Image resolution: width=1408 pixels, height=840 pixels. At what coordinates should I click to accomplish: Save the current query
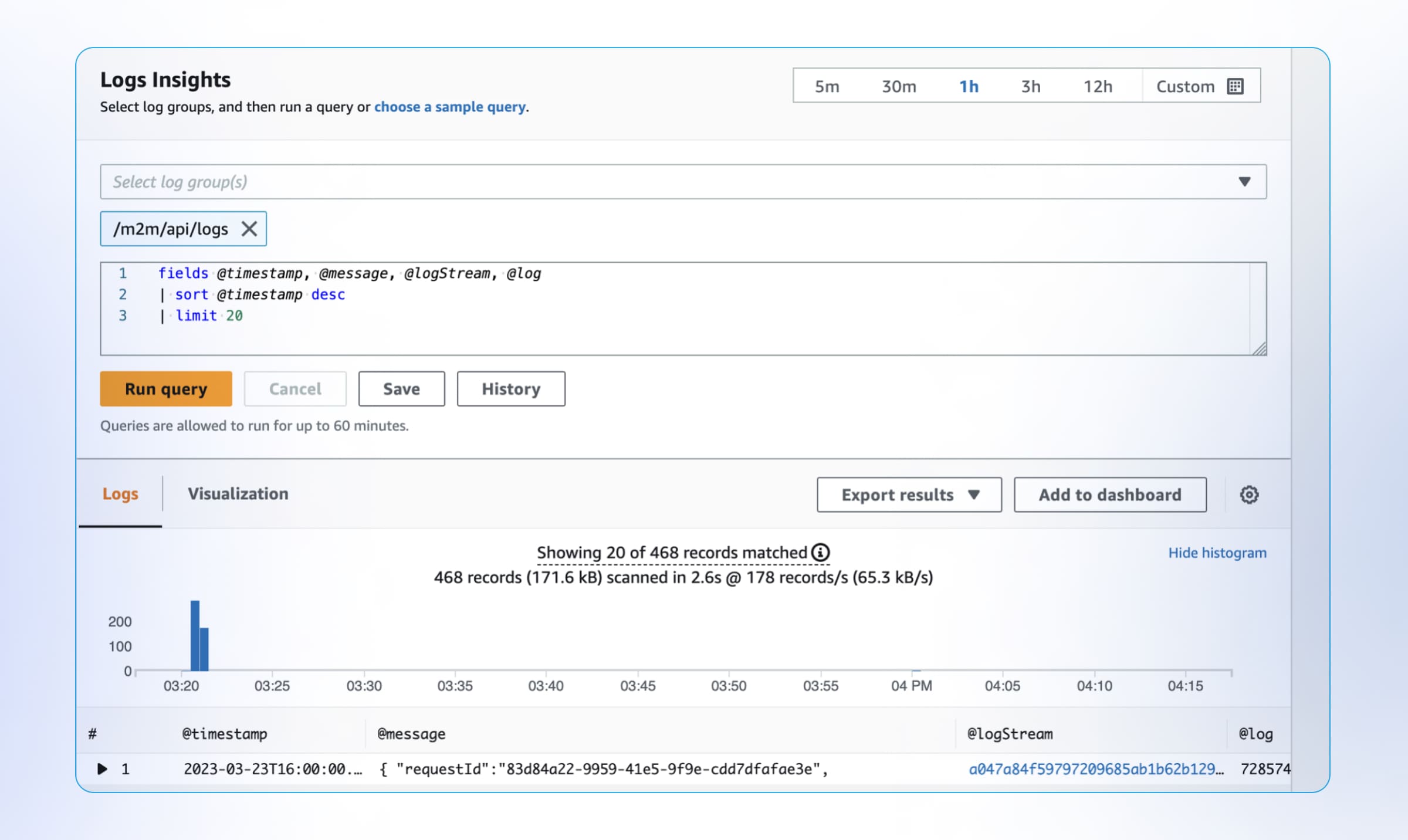[x=401, y=389]
